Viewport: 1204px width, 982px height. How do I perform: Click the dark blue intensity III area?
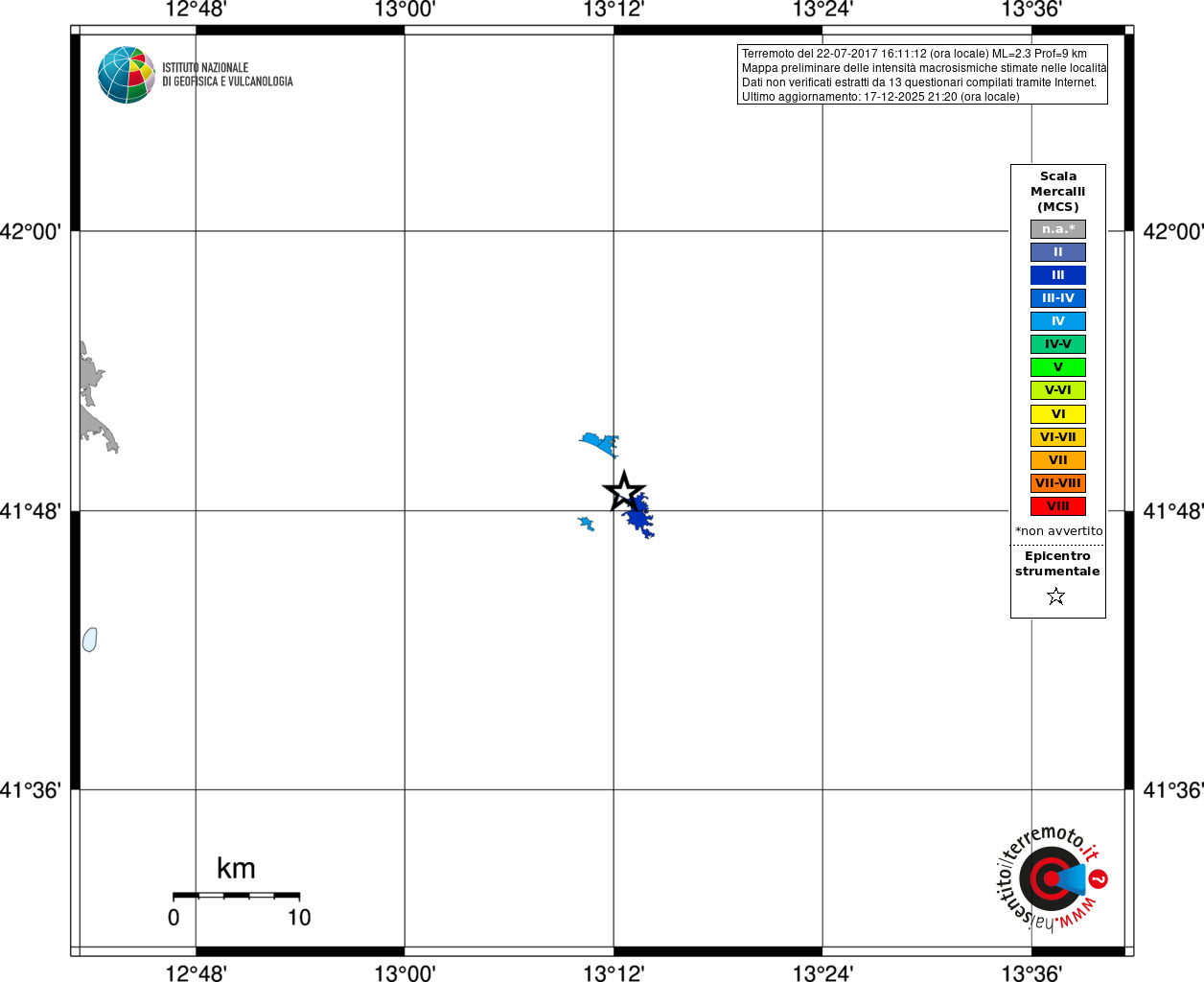click(637, 518)
